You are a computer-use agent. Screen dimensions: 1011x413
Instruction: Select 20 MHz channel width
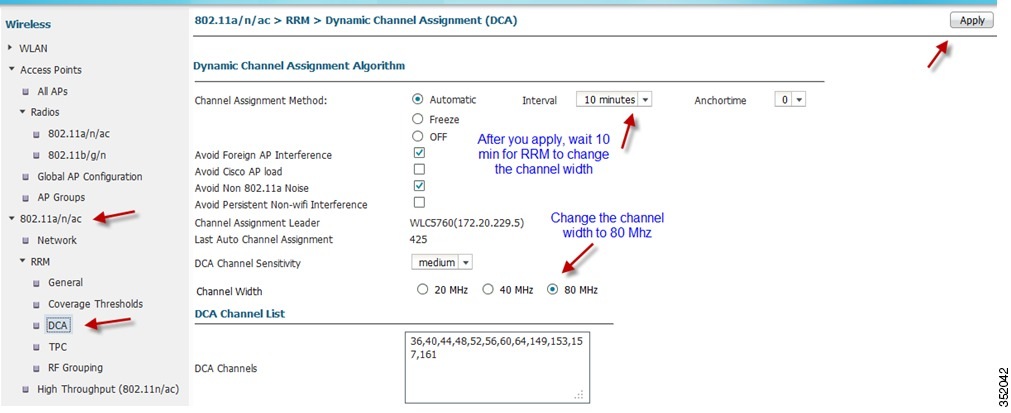pos(422,289)
